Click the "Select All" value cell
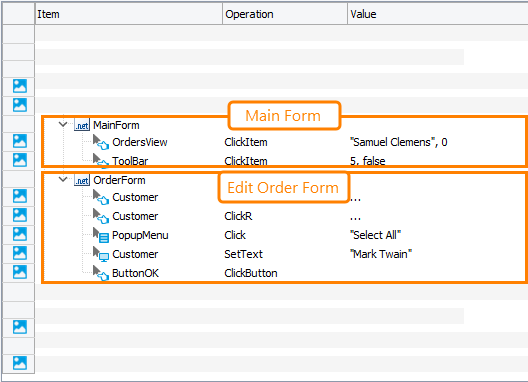The image size is (528, 382). tap(375, 235)
